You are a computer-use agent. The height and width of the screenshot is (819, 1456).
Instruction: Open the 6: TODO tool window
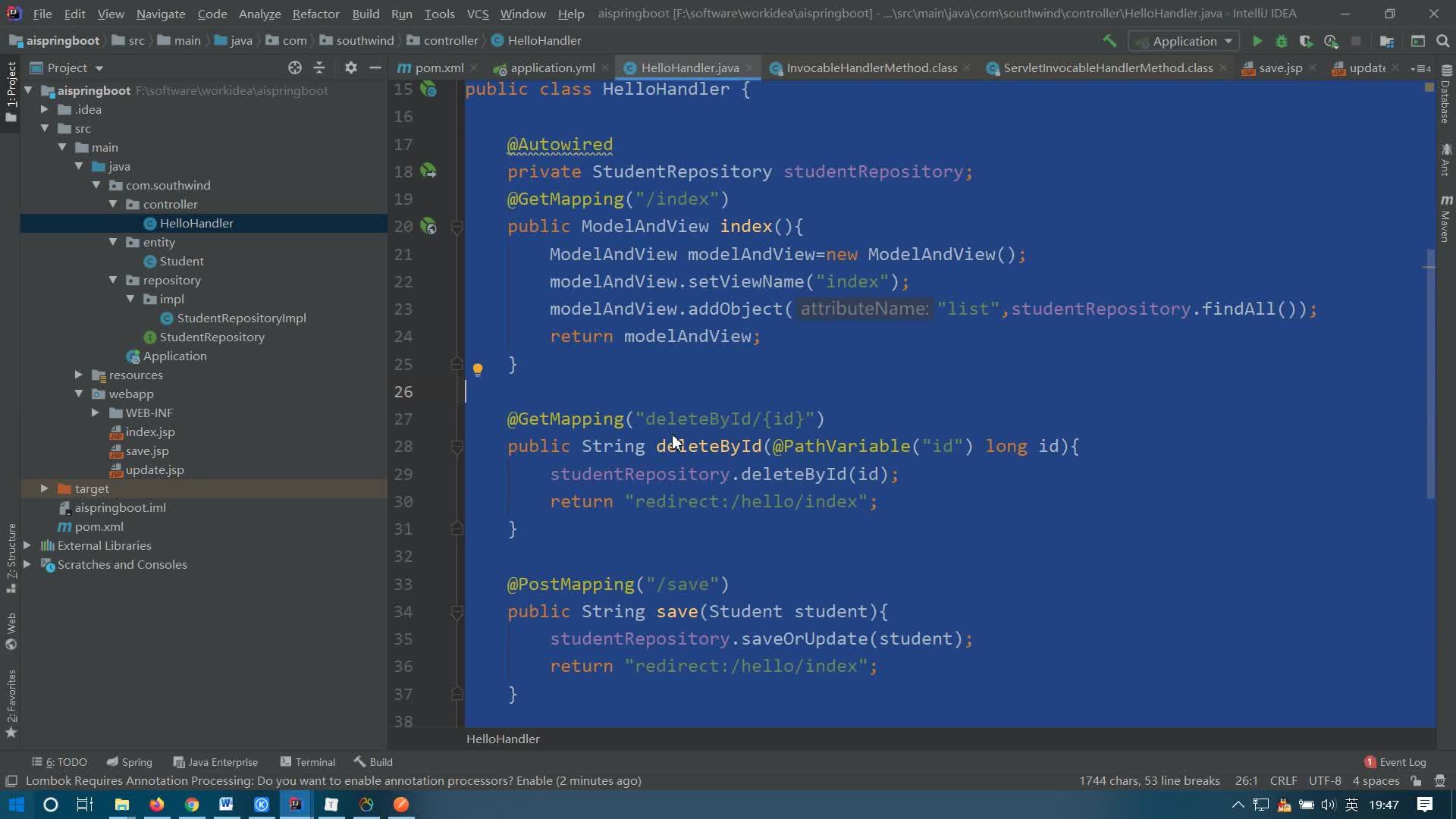[x=59, y=762]
